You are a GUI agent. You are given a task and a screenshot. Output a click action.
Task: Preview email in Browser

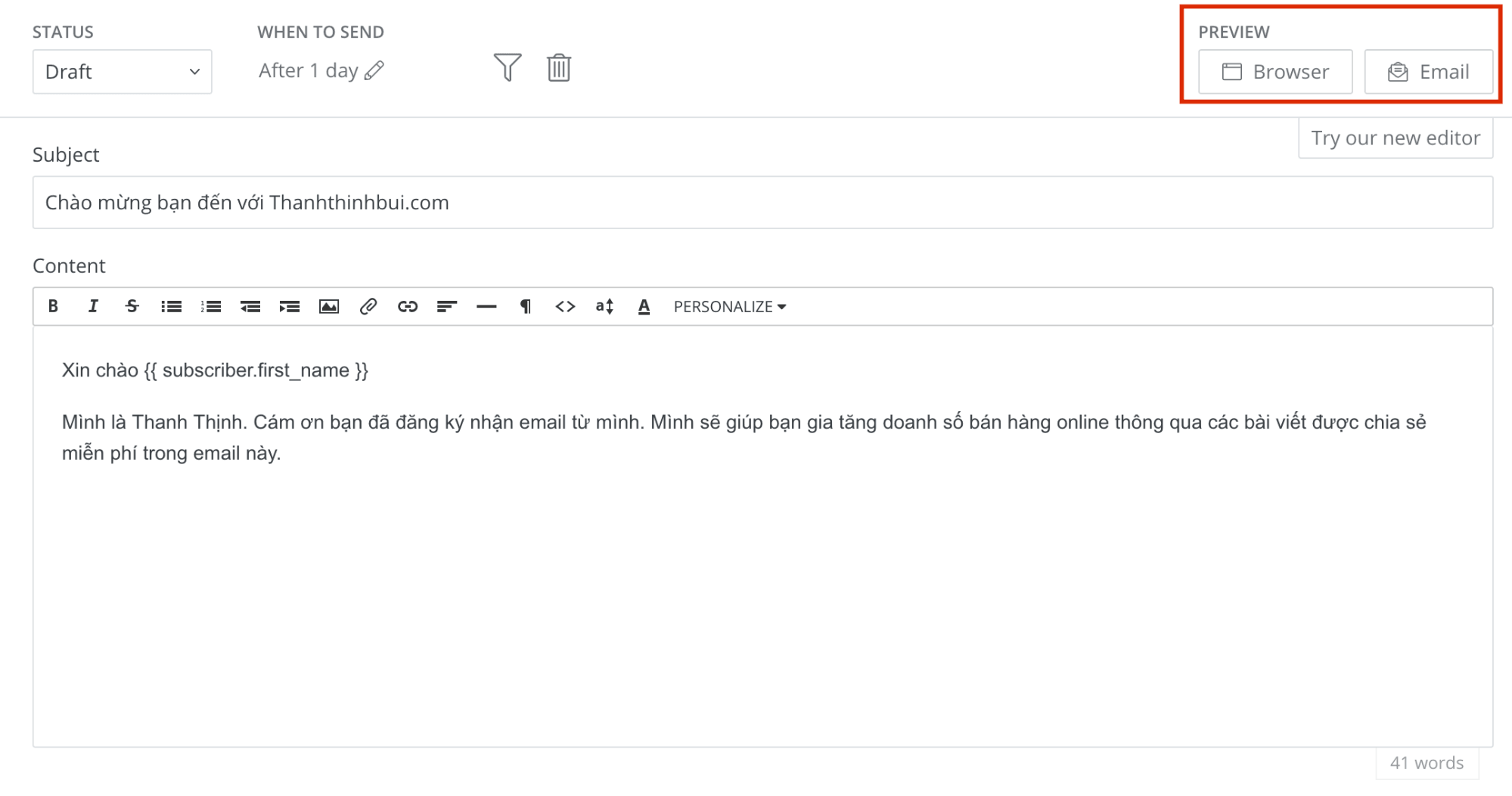tap(1275, 72)
